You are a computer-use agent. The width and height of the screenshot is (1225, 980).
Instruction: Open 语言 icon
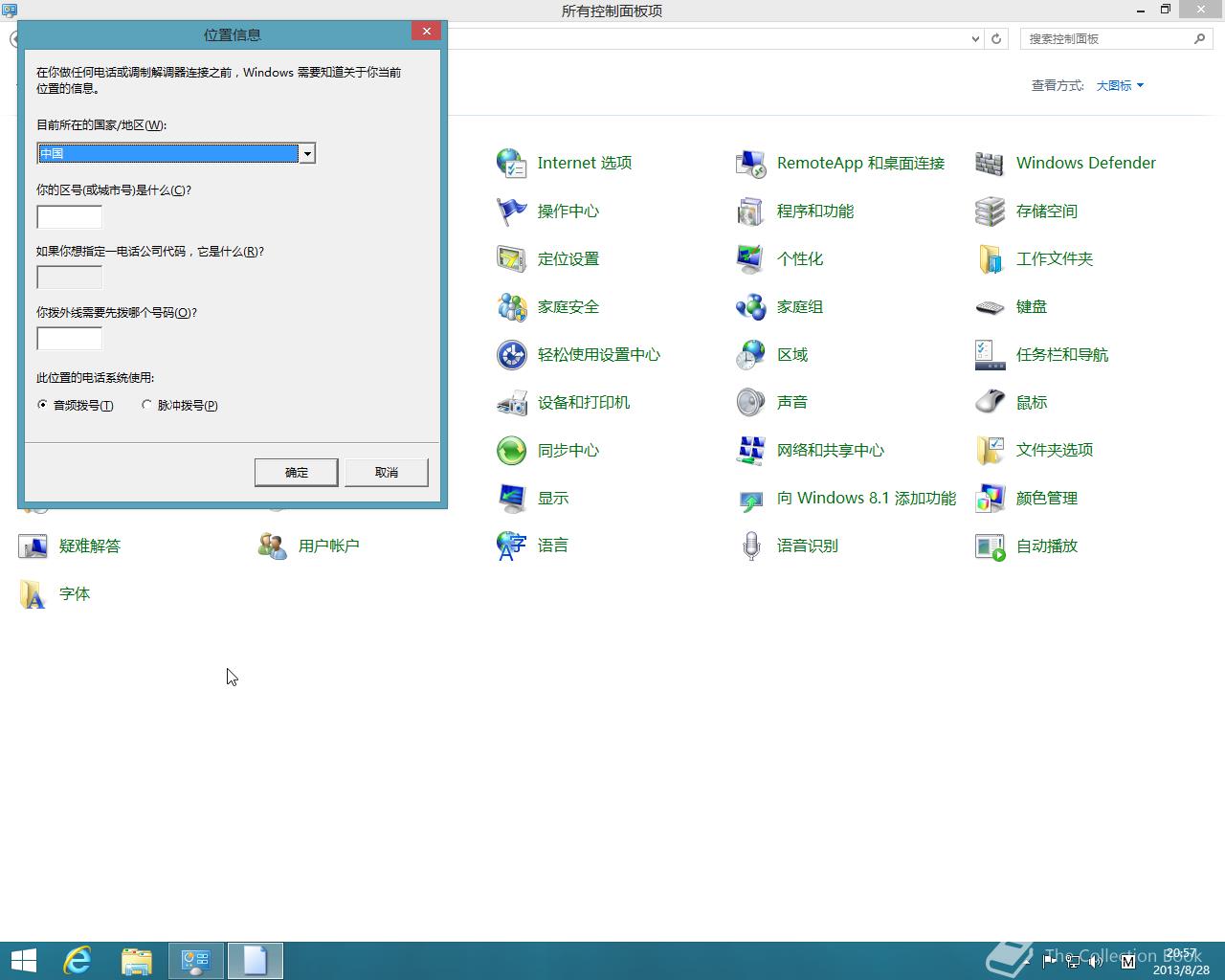pos(512,546)
